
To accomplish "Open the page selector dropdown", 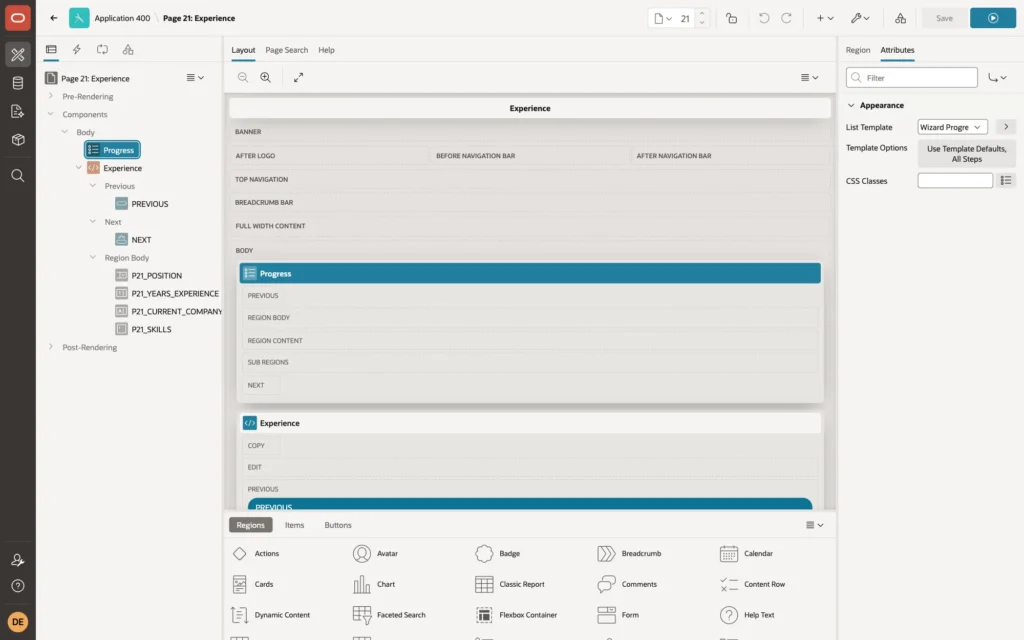I will [663, 18].
